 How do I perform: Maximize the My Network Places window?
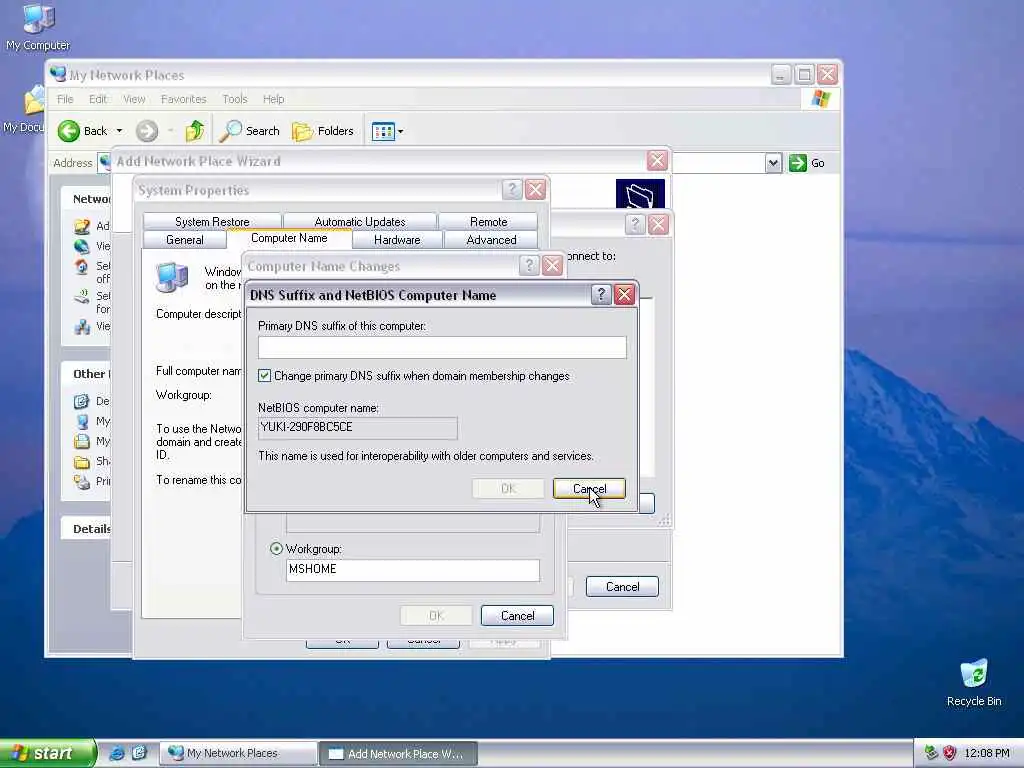805,74
